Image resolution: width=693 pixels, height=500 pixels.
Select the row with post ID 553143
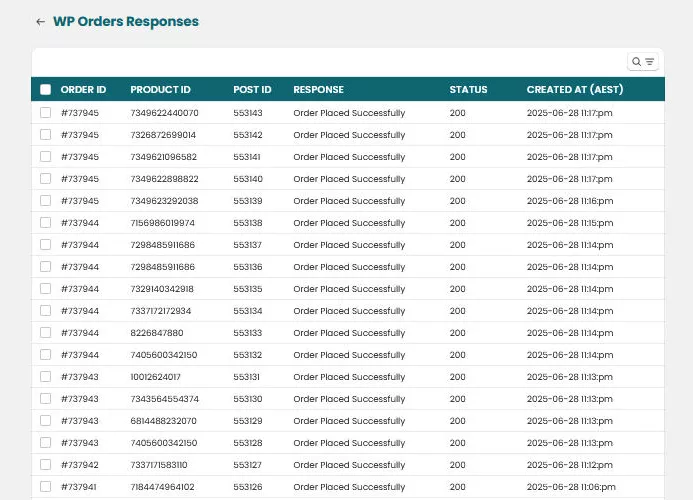[x=46, y=113]
